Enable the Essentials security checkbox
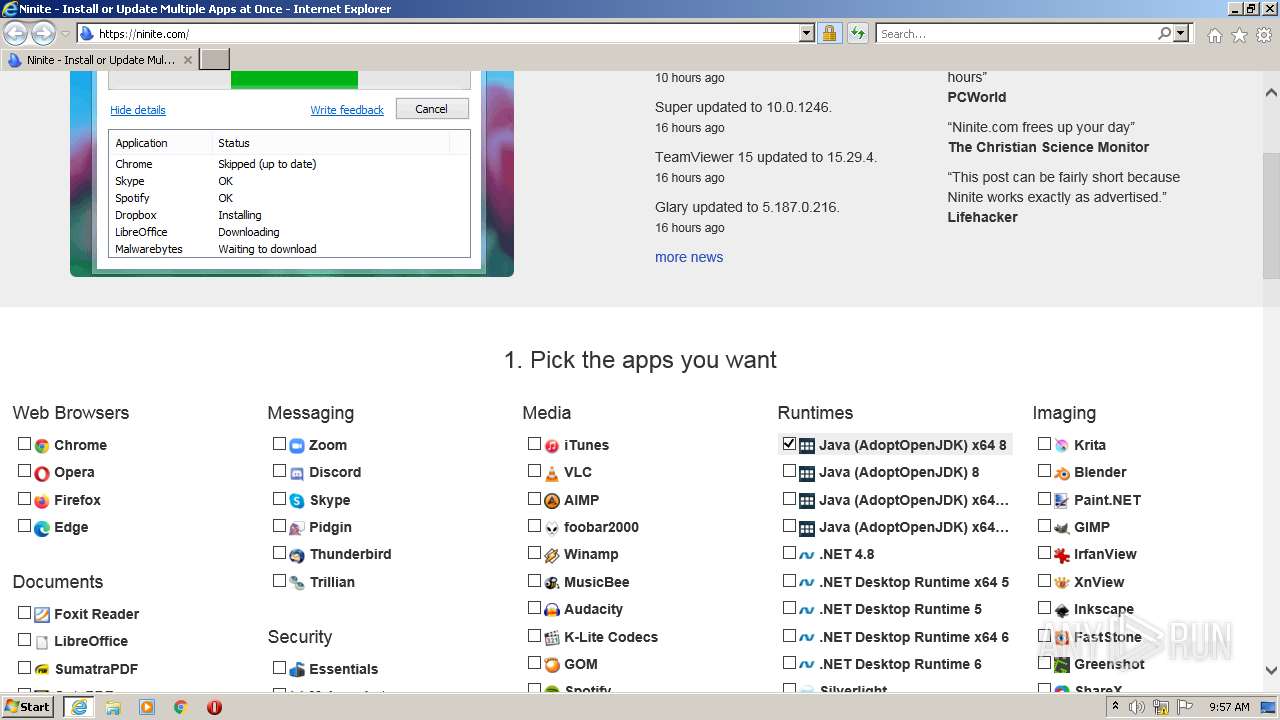 tap(280, 668)
